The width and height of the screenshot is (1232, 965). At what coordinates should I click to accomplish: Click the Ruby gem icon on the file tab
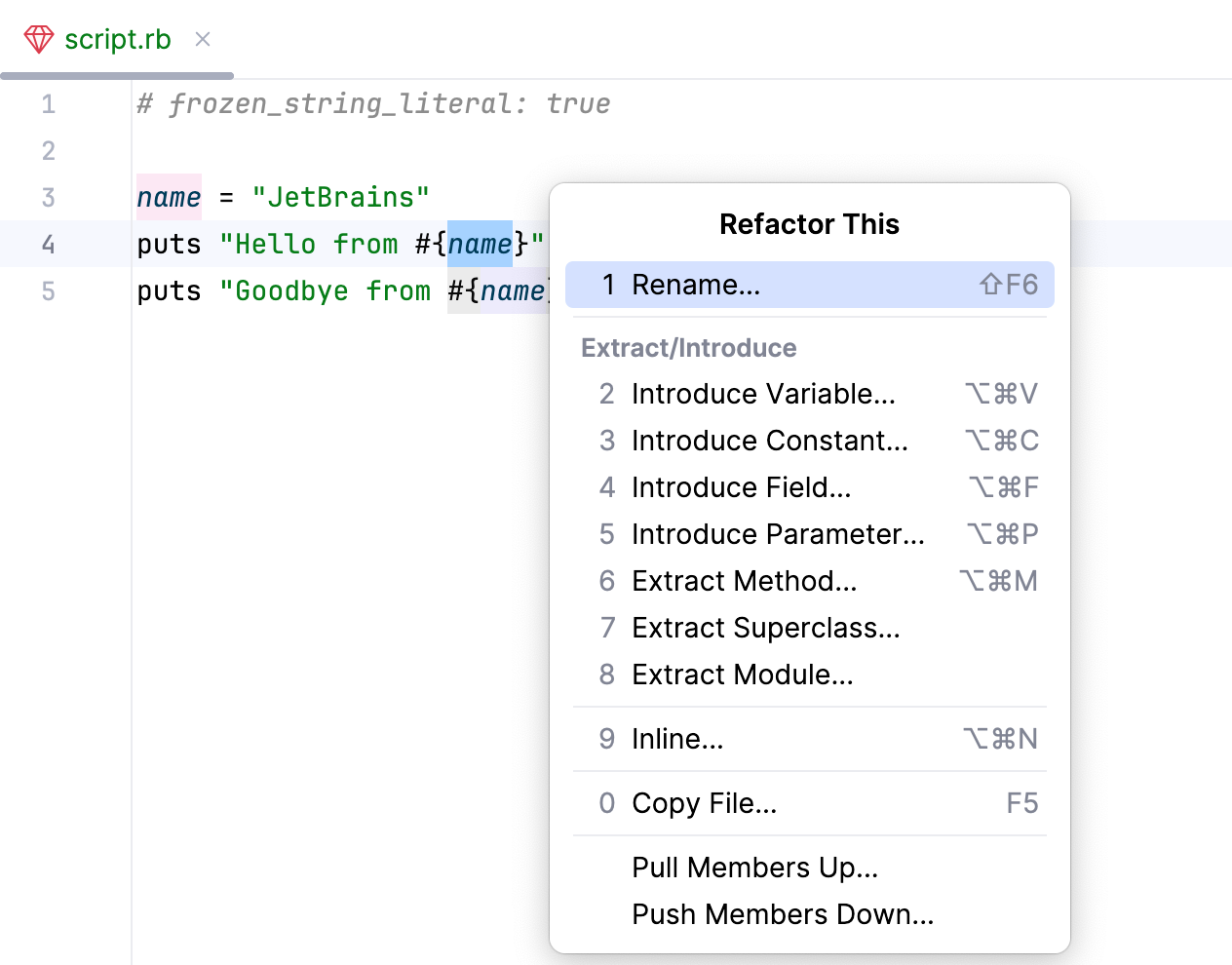39,40
